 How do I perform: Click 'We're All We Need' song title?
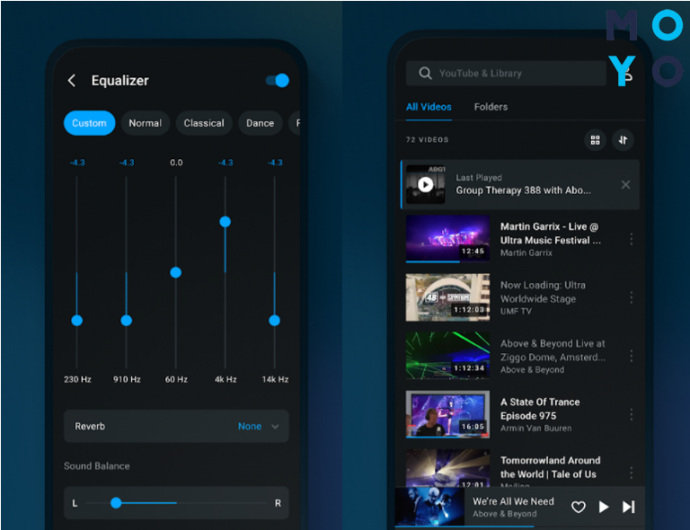coord(513,501)
